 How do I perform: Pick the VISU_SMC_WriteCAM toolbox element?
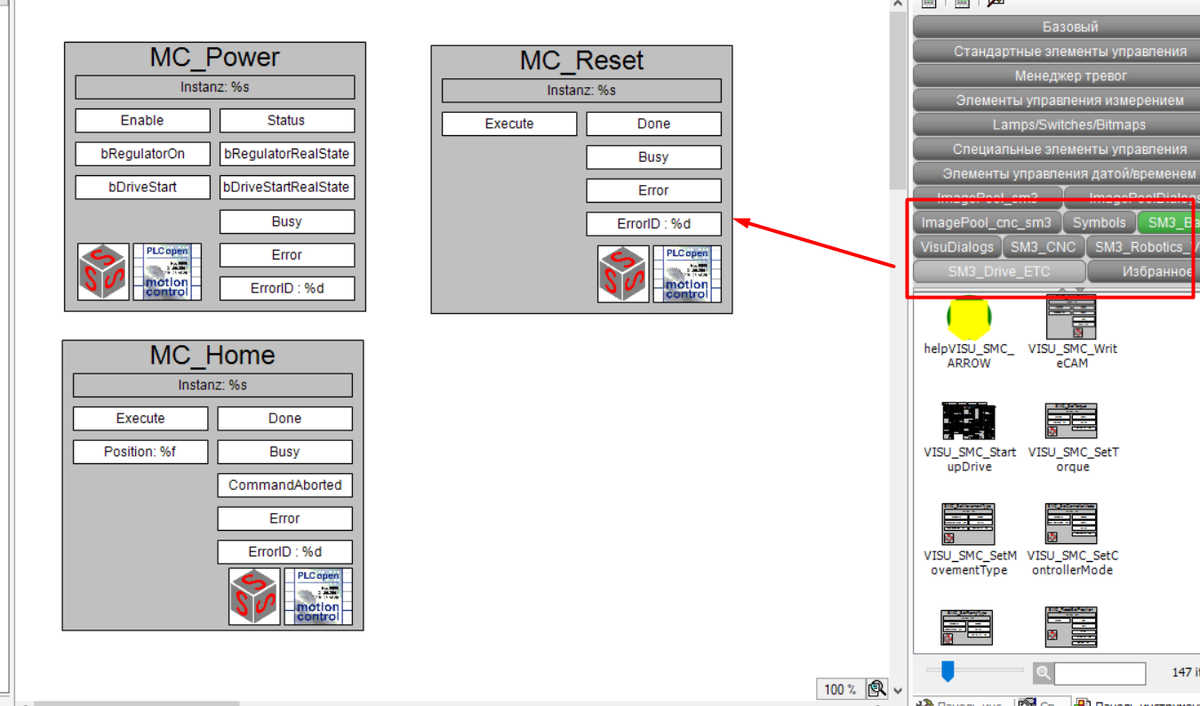[1071, 317]
